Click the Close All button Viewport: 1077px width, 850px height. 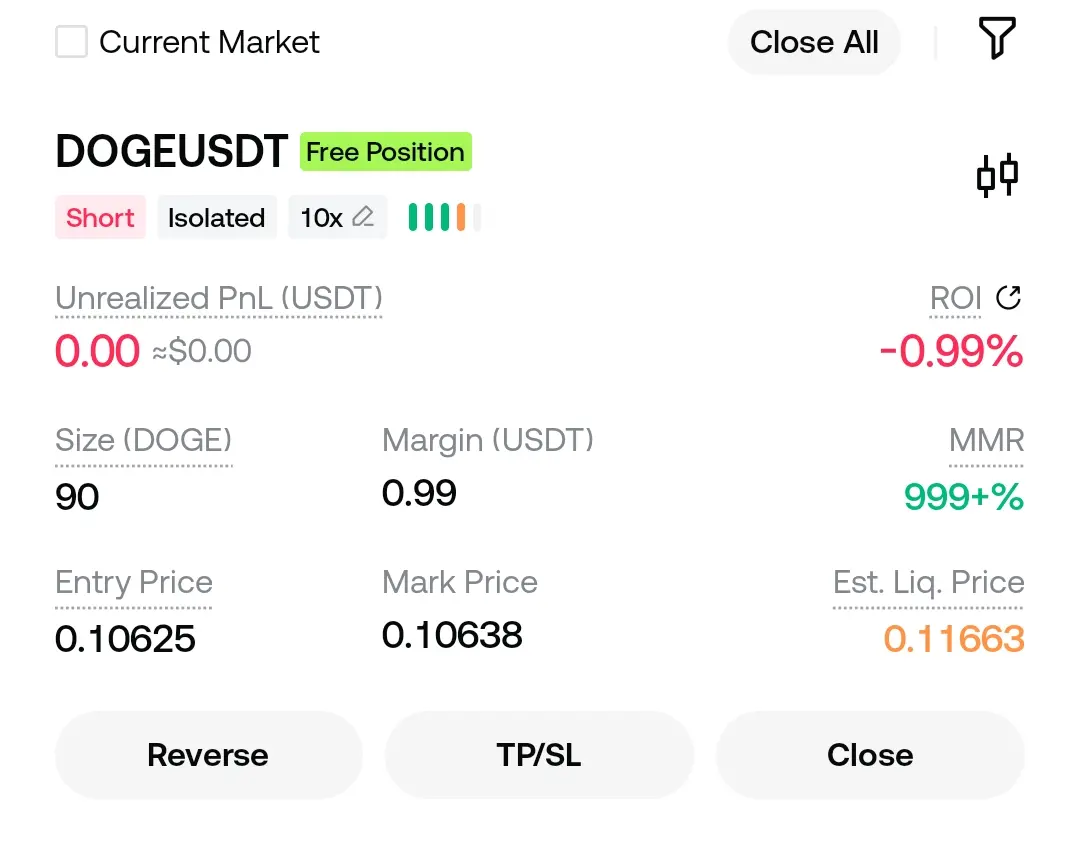[x=814, y=42]
